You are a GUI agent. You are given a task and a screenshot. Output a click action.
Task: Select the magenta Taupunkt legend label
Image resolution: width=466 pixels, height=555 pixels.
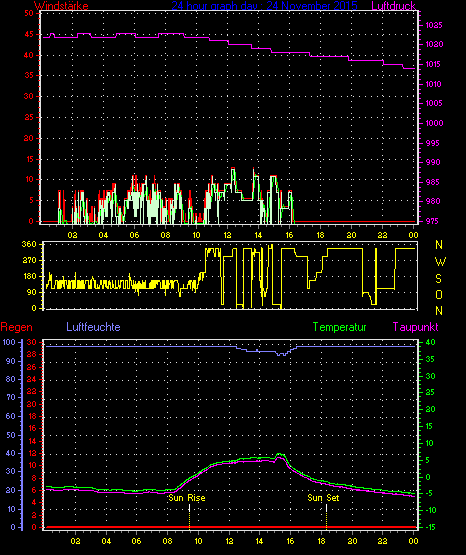[415, 327]
